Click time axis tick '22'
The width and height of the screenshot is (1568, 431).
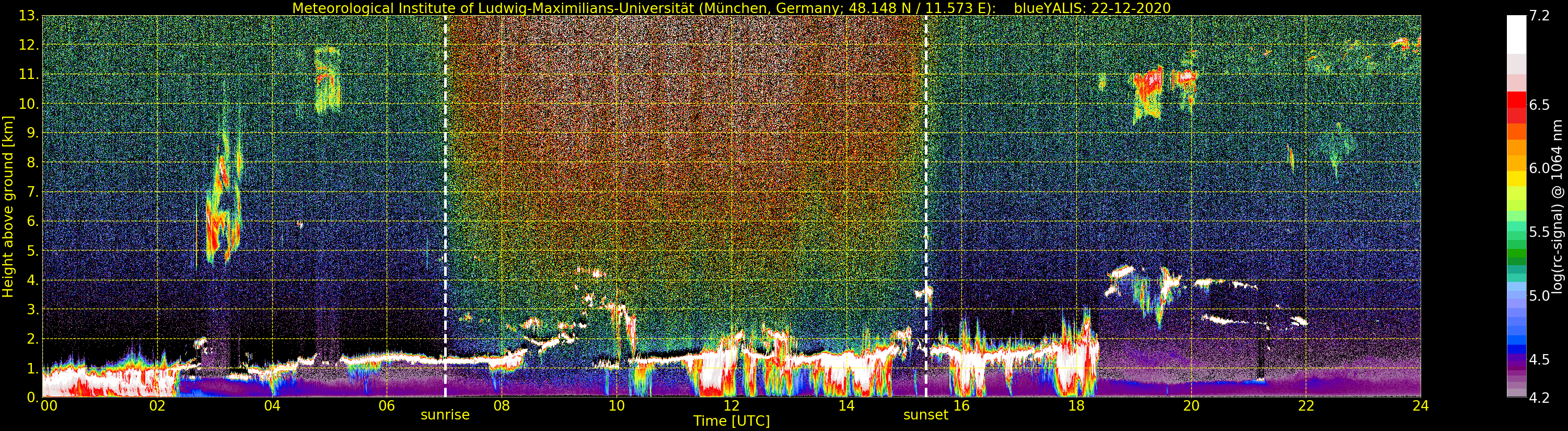coord(1306,405)
